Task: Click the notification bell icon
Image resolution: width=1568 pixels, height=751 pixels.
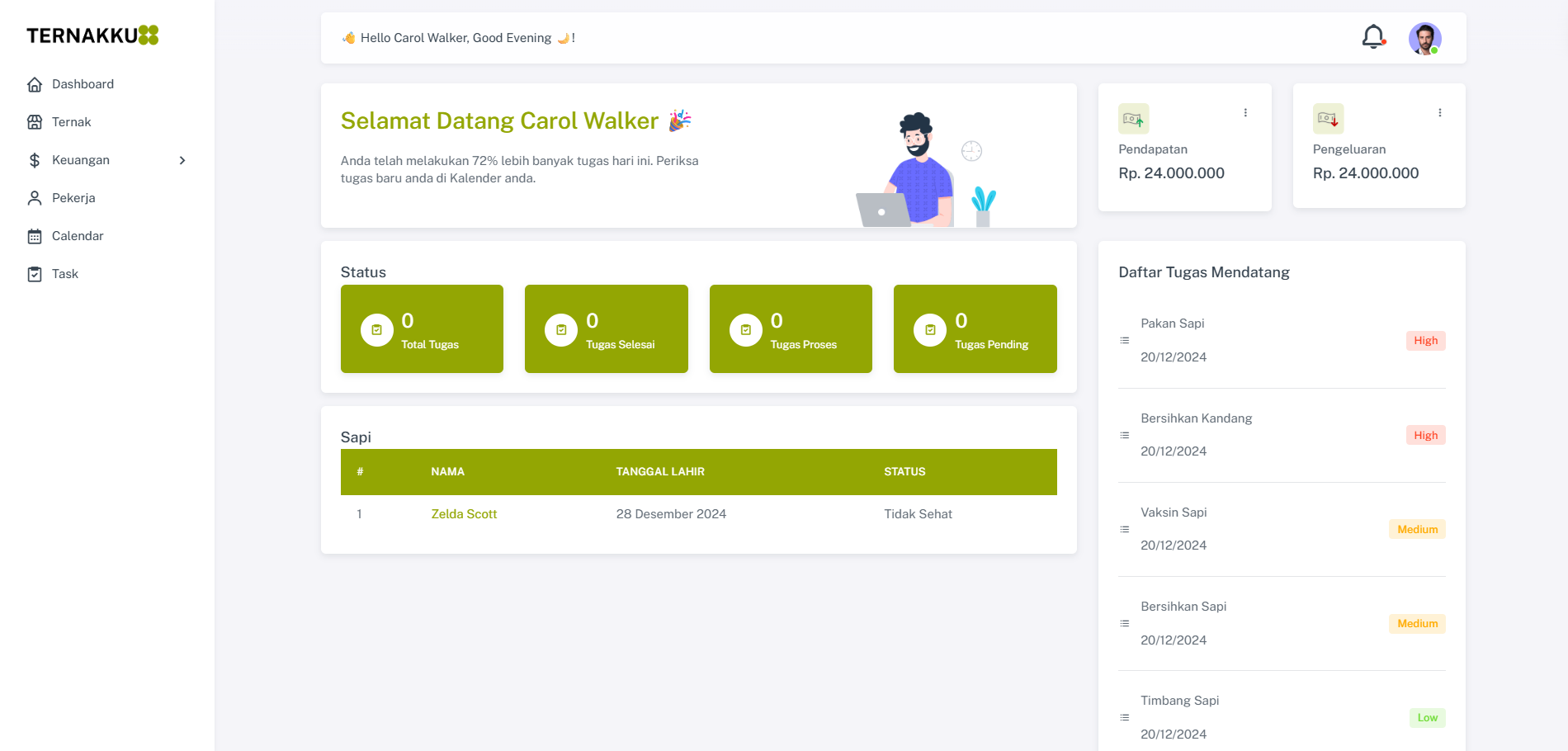Action: click(1373, 37)
